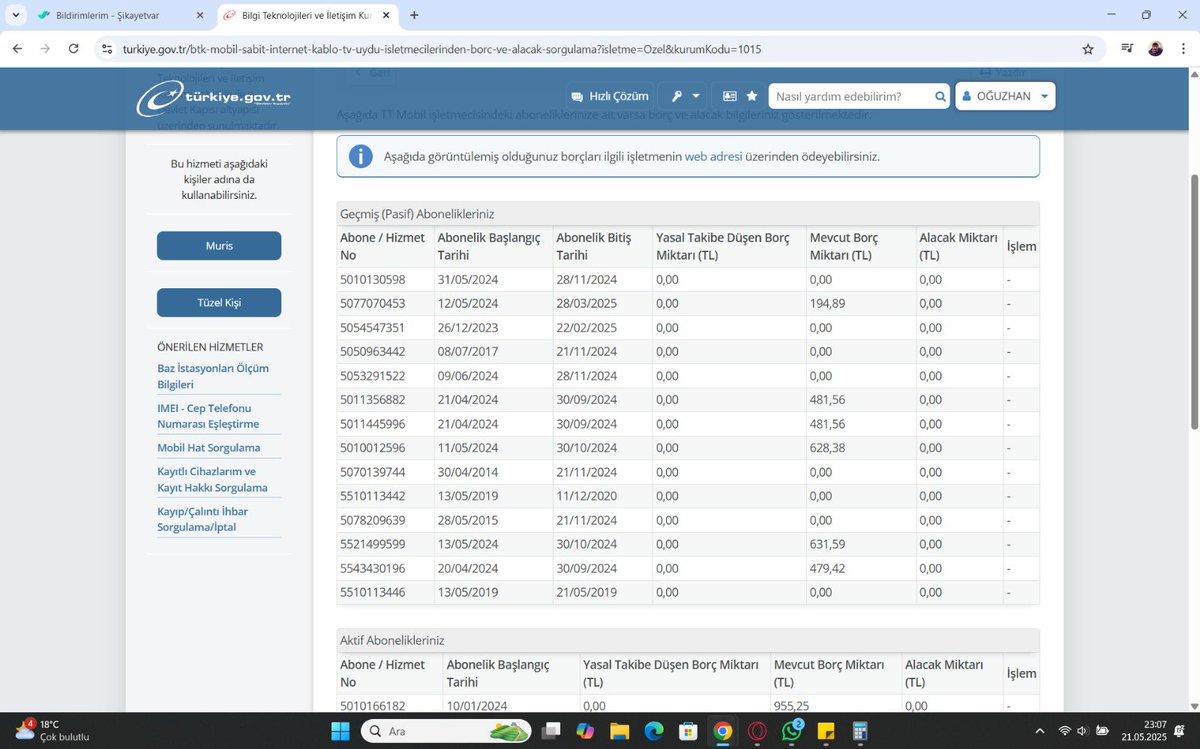The image size is (1200, 749).
Task: Open File Explorer from taskbar
Action: pos(619,731)
